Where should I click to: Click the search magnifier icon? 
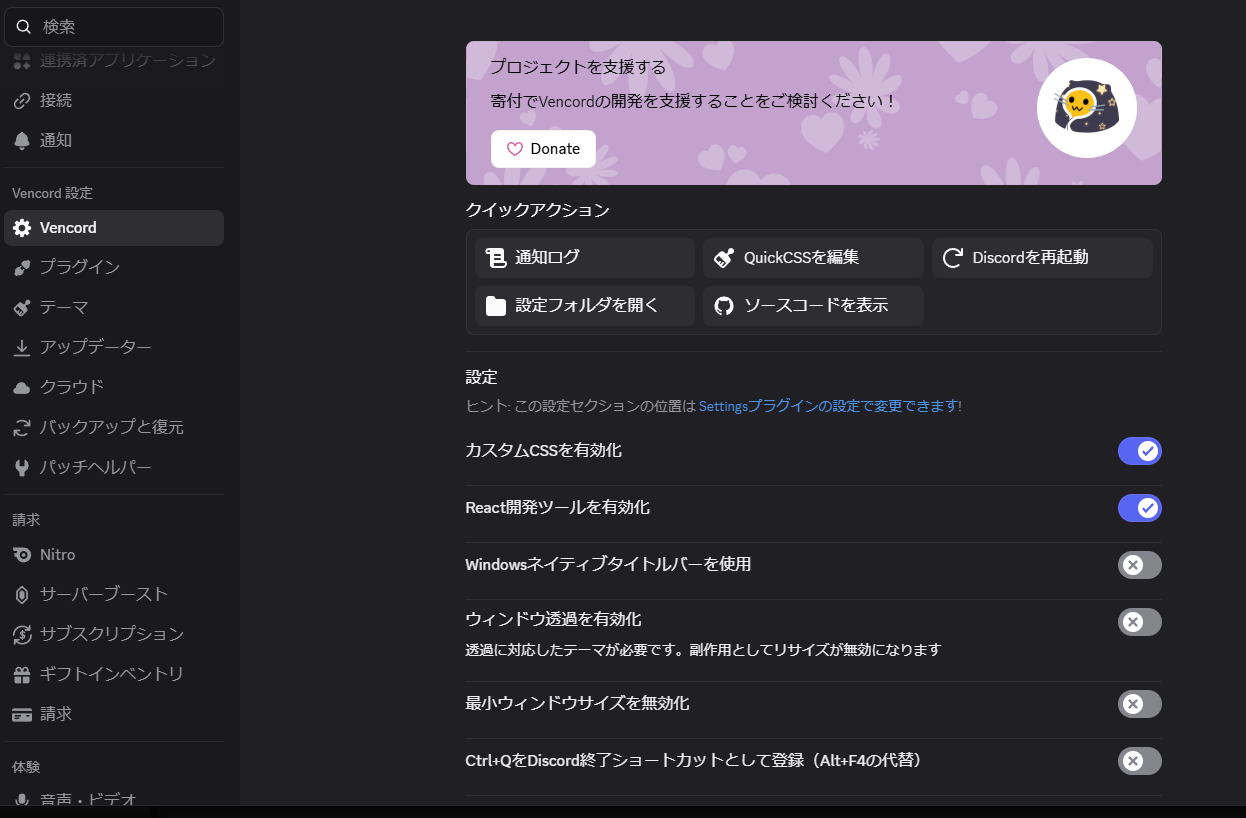click(x=24, y=27)
